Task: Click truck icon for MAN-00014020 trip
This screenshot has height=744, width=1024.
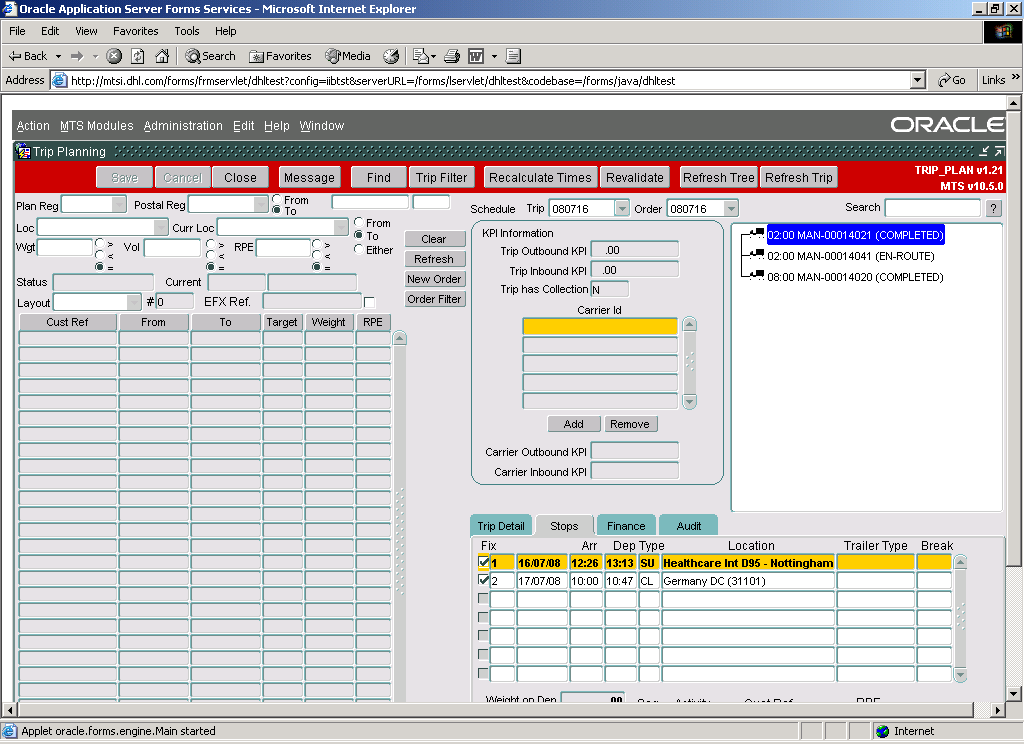Action: click(756, 276)
